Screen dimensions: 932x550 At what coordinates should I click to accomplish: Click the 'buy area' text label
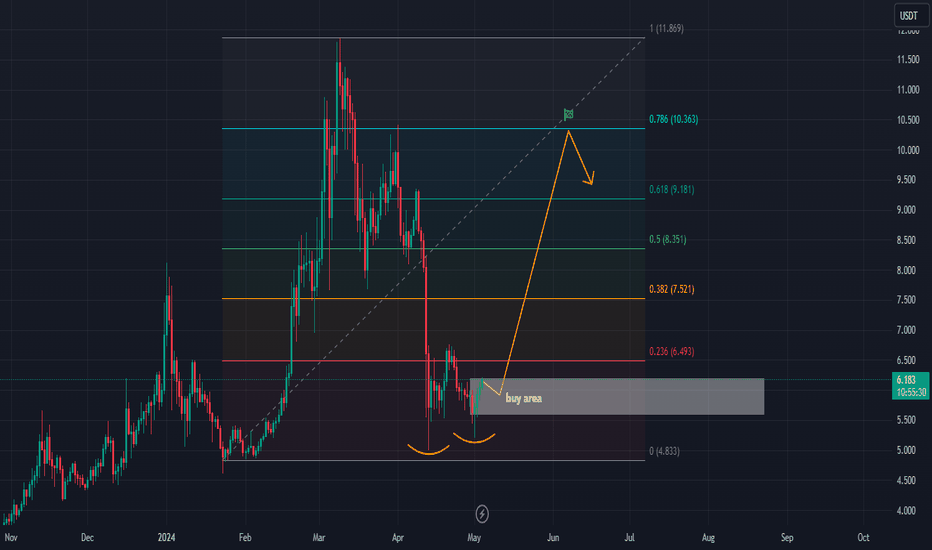pos(524,398)
